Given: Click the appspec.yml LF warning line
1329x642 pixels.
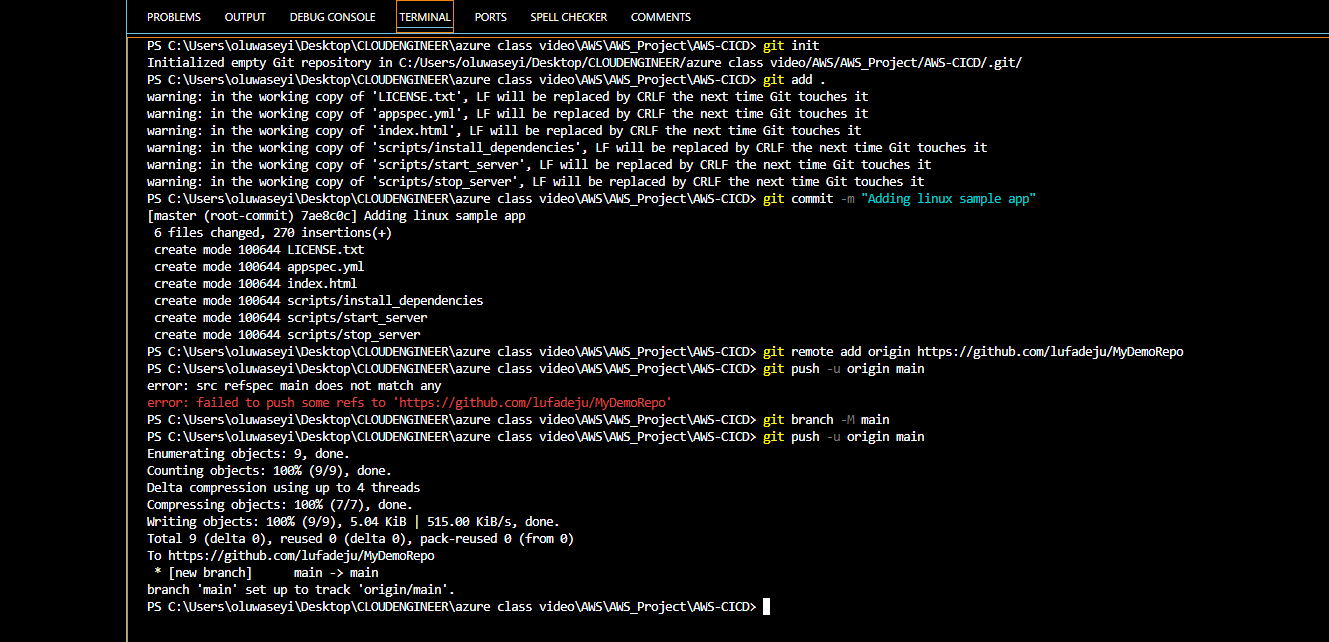Looking at the screenshot, I should coord(507,114).
